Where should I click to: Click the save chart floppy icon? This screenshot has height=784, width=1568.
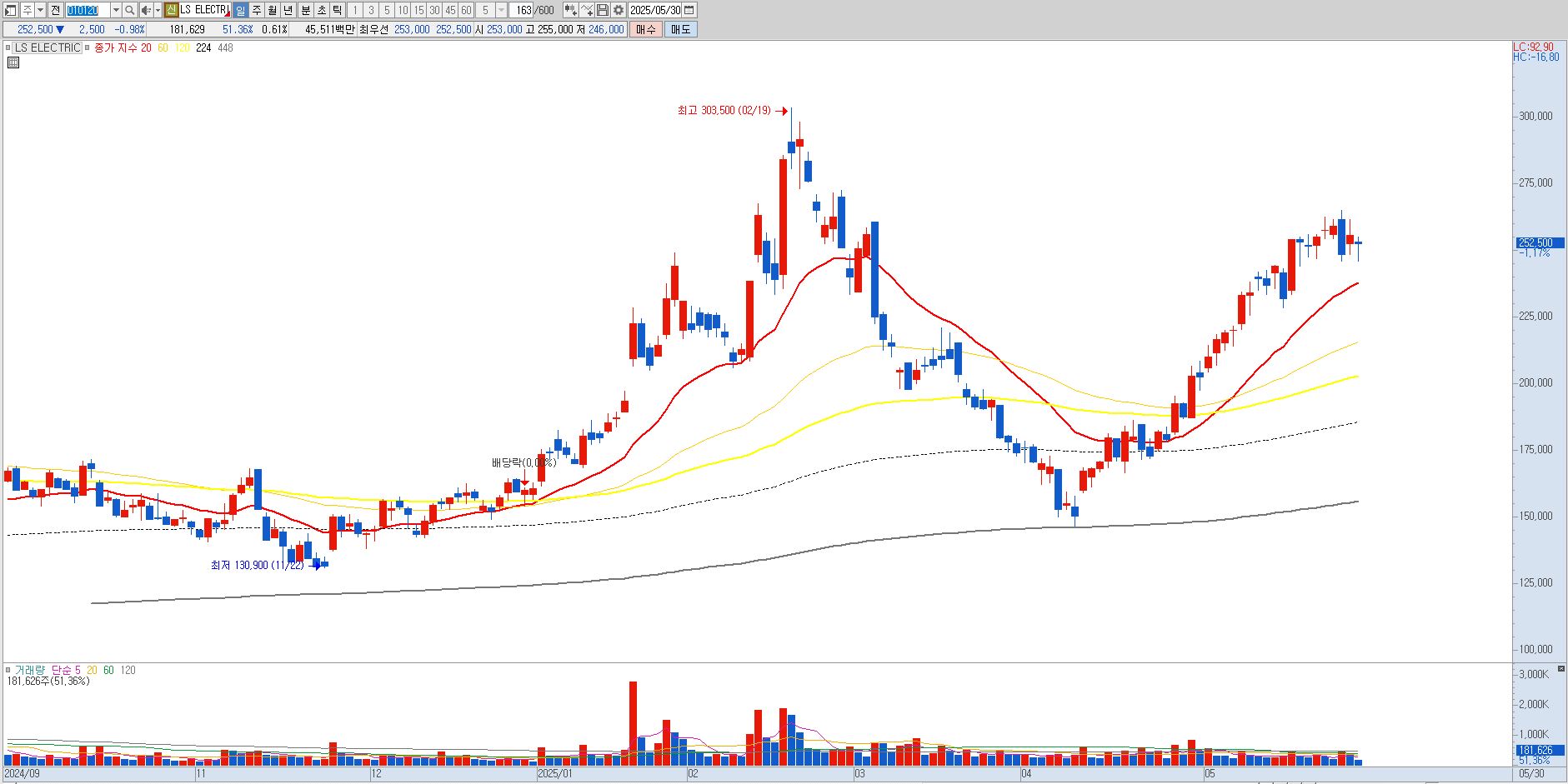point(603,10)
